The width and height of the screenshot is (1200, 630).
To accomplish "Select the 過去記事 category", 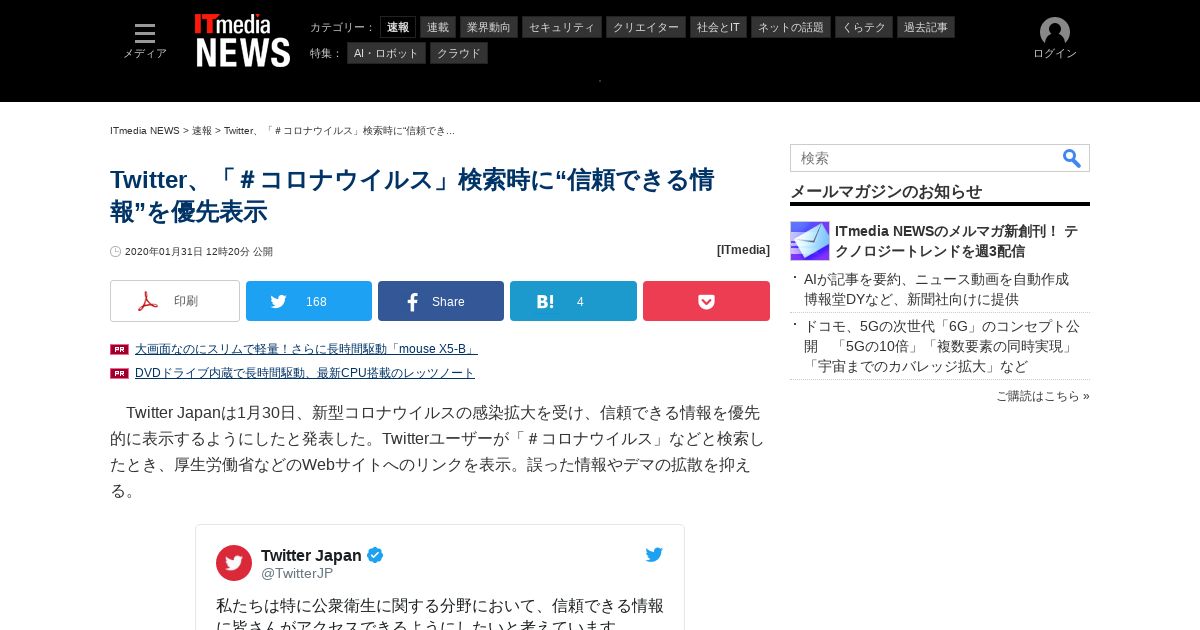I will pyautogui.click(x=926, y=27).
